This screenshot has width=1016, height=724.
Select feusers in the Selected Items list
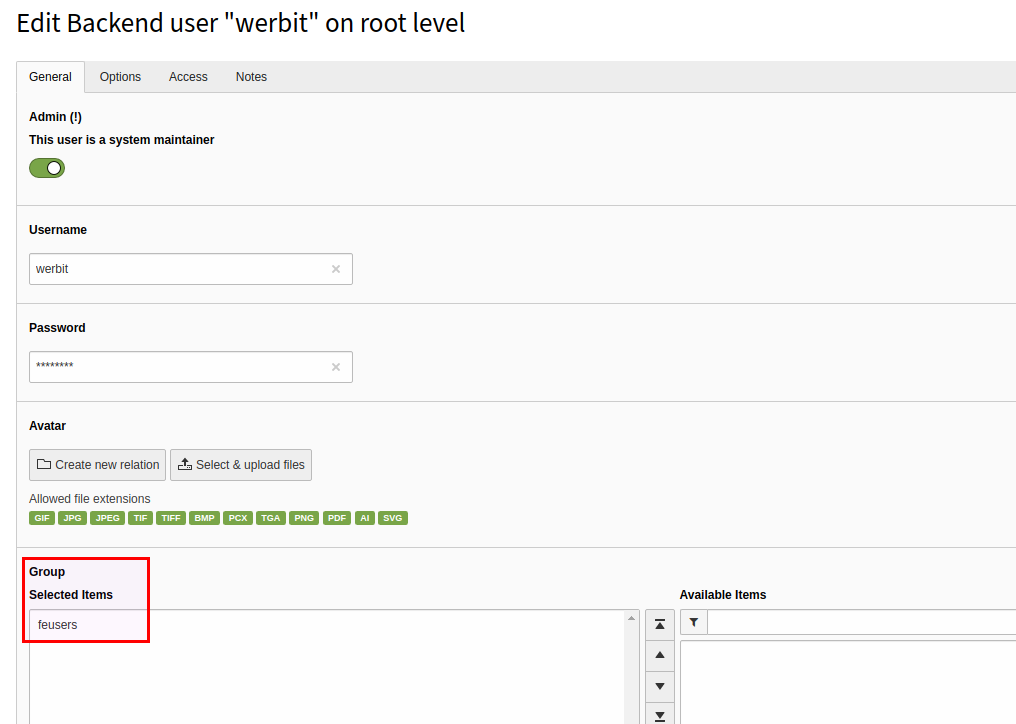tap(58, 625)
